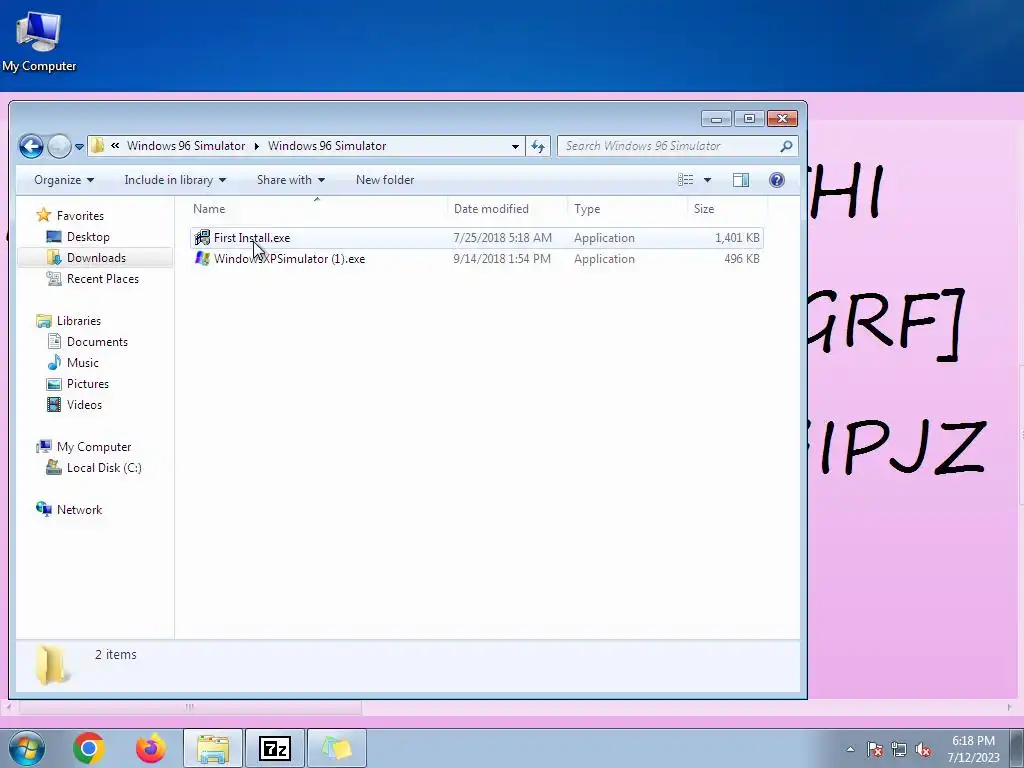Expand arrow between the two breadcrumb folders

257,146
